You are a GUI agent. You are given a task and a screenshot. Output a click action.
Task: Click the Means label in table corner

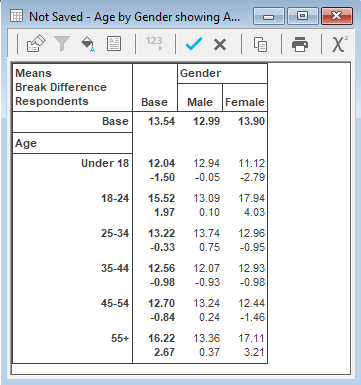coord(33,73)
